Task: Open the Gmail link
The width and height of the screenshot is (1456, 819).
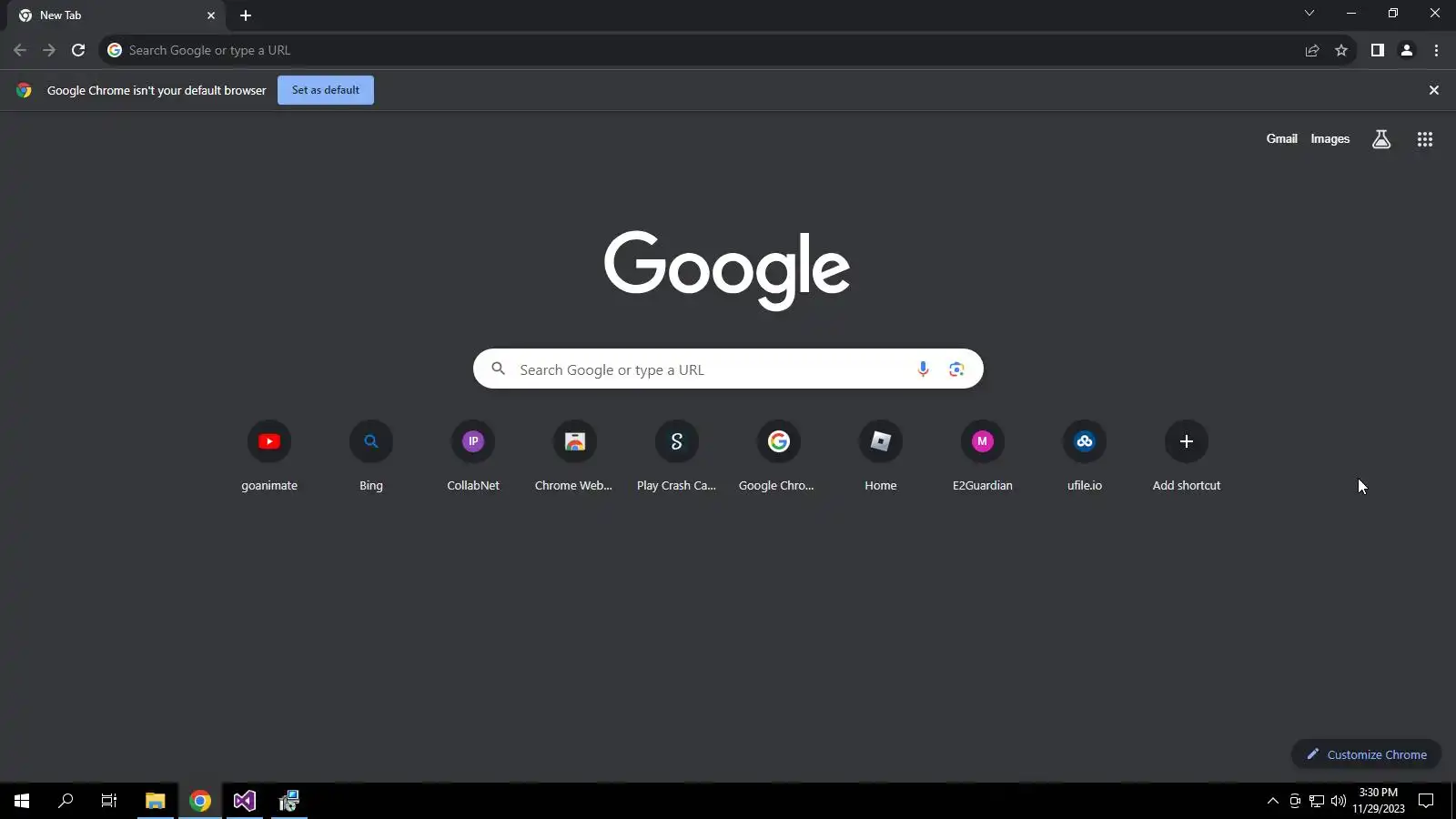Action: tap(1281, 139)
